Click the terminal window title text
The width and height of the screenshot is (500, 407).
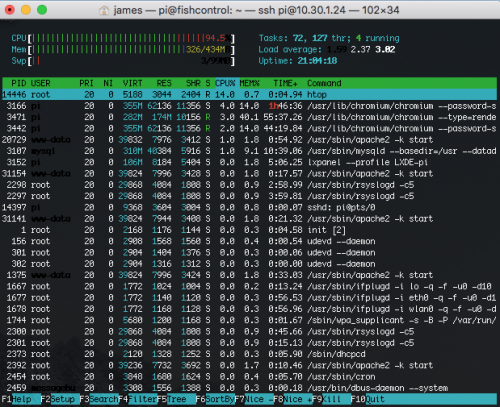(256, 10)
